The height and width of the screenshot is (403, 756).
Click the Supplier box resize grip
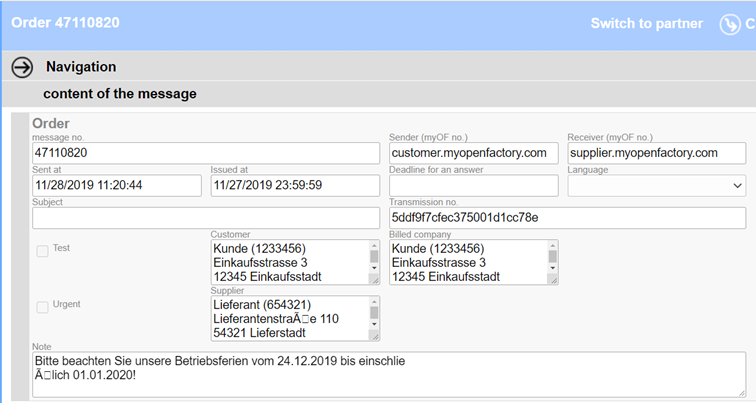pos(374,336)
